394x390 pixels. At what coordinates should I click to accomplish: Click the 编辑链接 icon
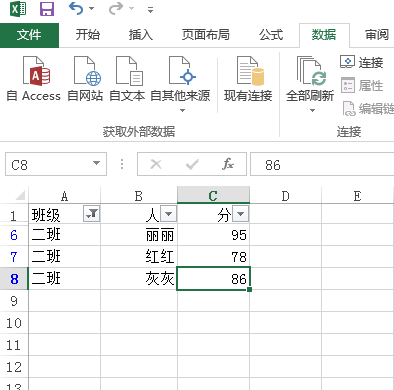click(349, 109)
